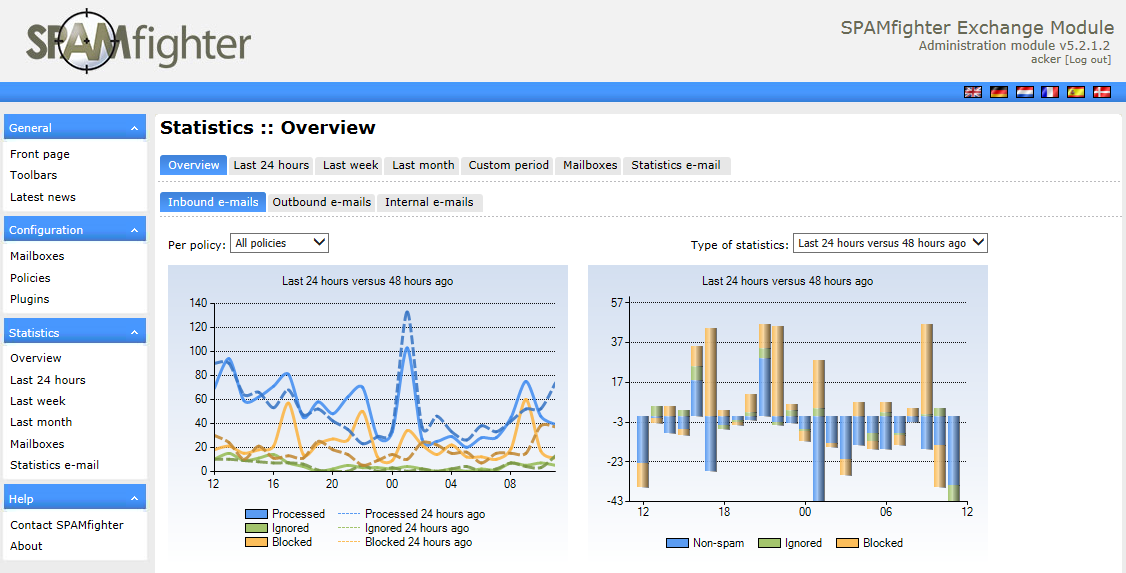This screenshot has height=573, width=1126.
Task: Collapse the Configuration sidebar section
Action: [x=134, y=230]
